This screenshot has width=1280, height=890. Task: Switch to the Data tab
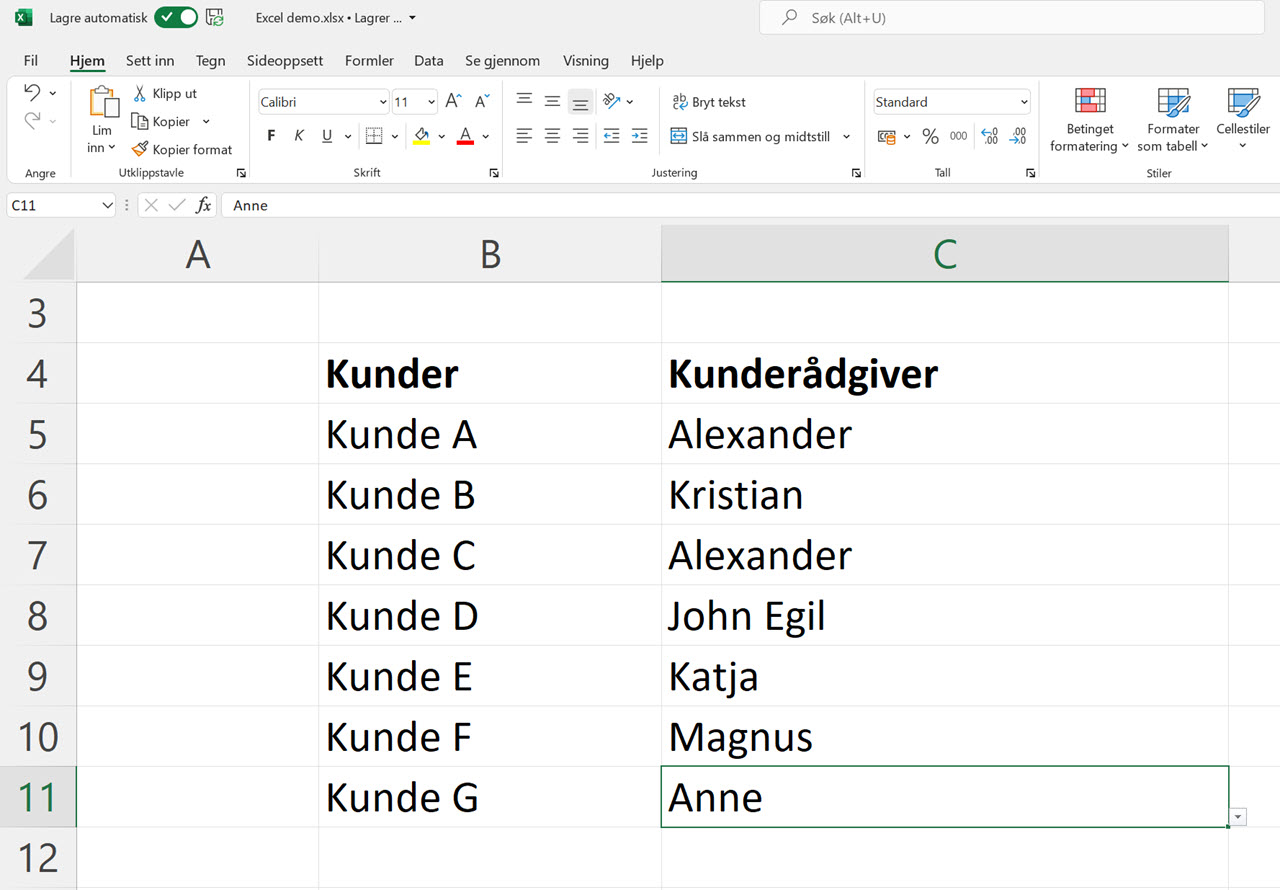pyautogui.click(x=429, y=60)
